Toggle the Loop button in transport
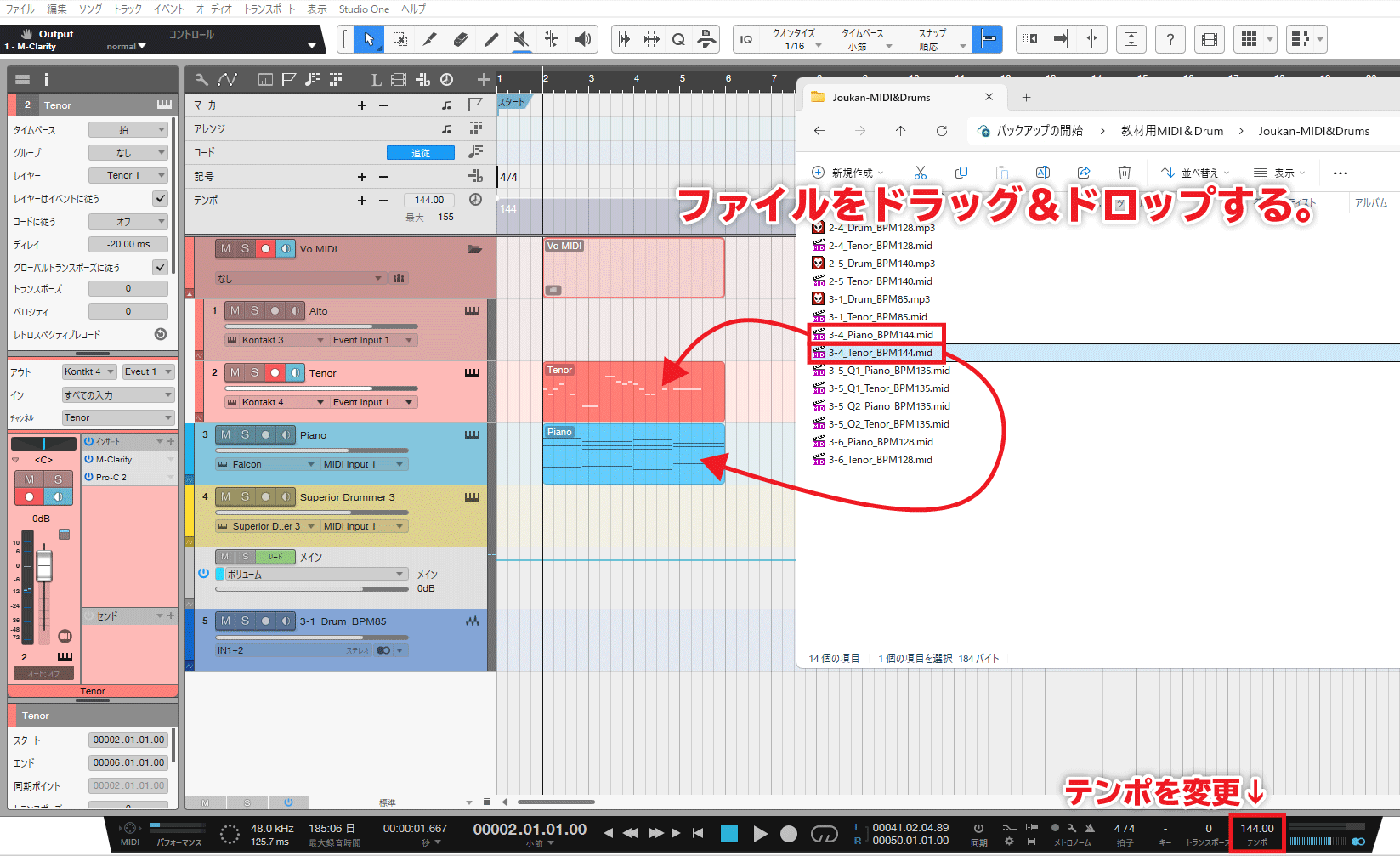This screenshot has width=1400, height=856. pos(824,834)
